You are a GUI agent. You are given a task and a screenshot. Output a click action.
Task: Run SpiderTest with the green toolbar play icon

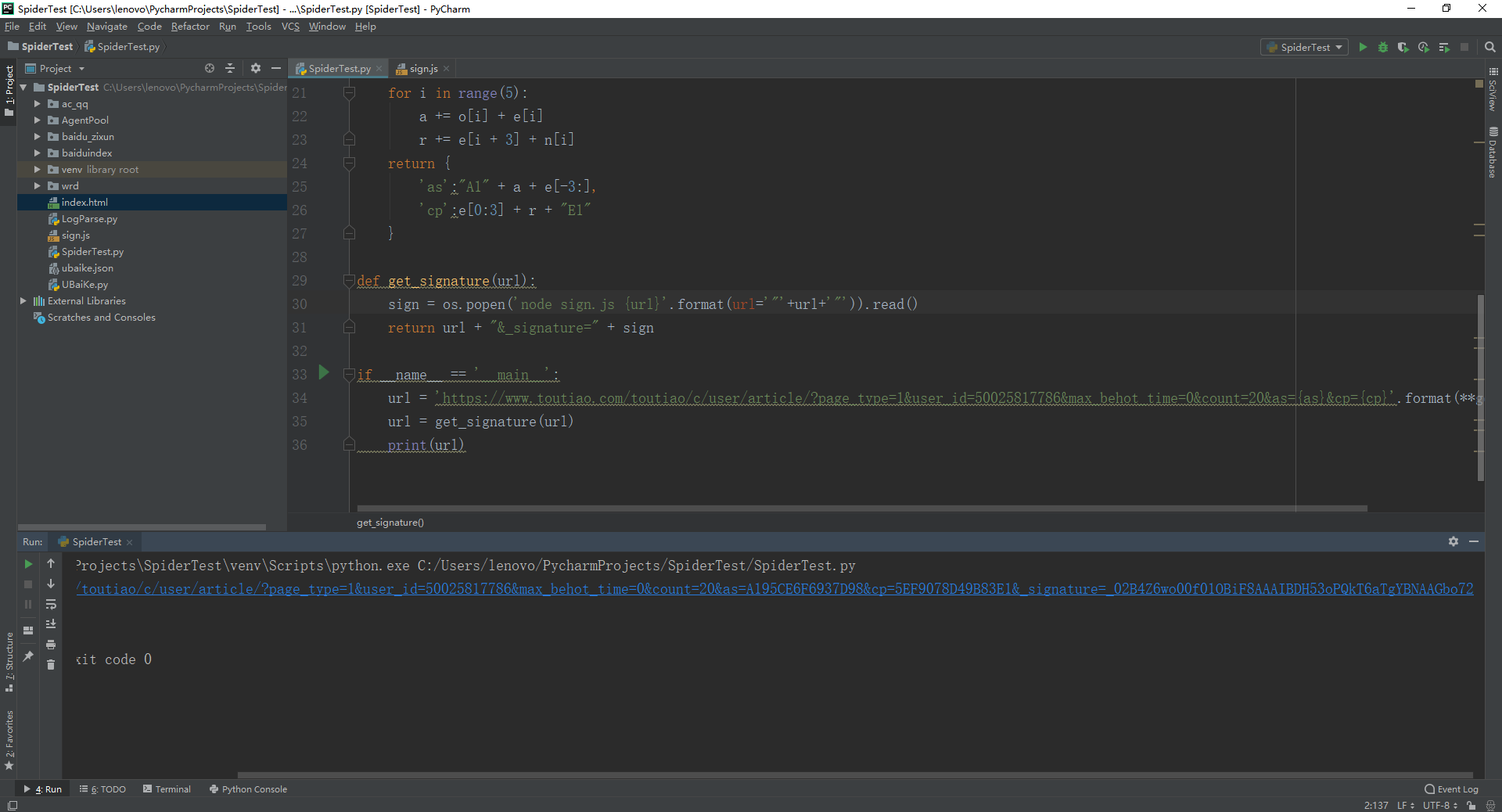[x=1363, y=47]
